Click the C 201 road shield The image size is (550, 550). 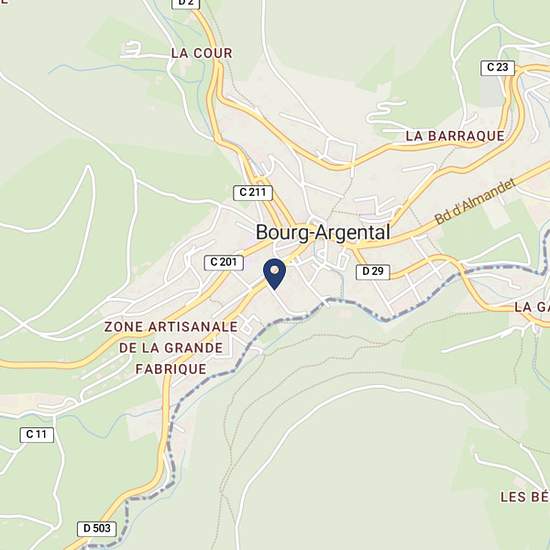tap(224, 262)
